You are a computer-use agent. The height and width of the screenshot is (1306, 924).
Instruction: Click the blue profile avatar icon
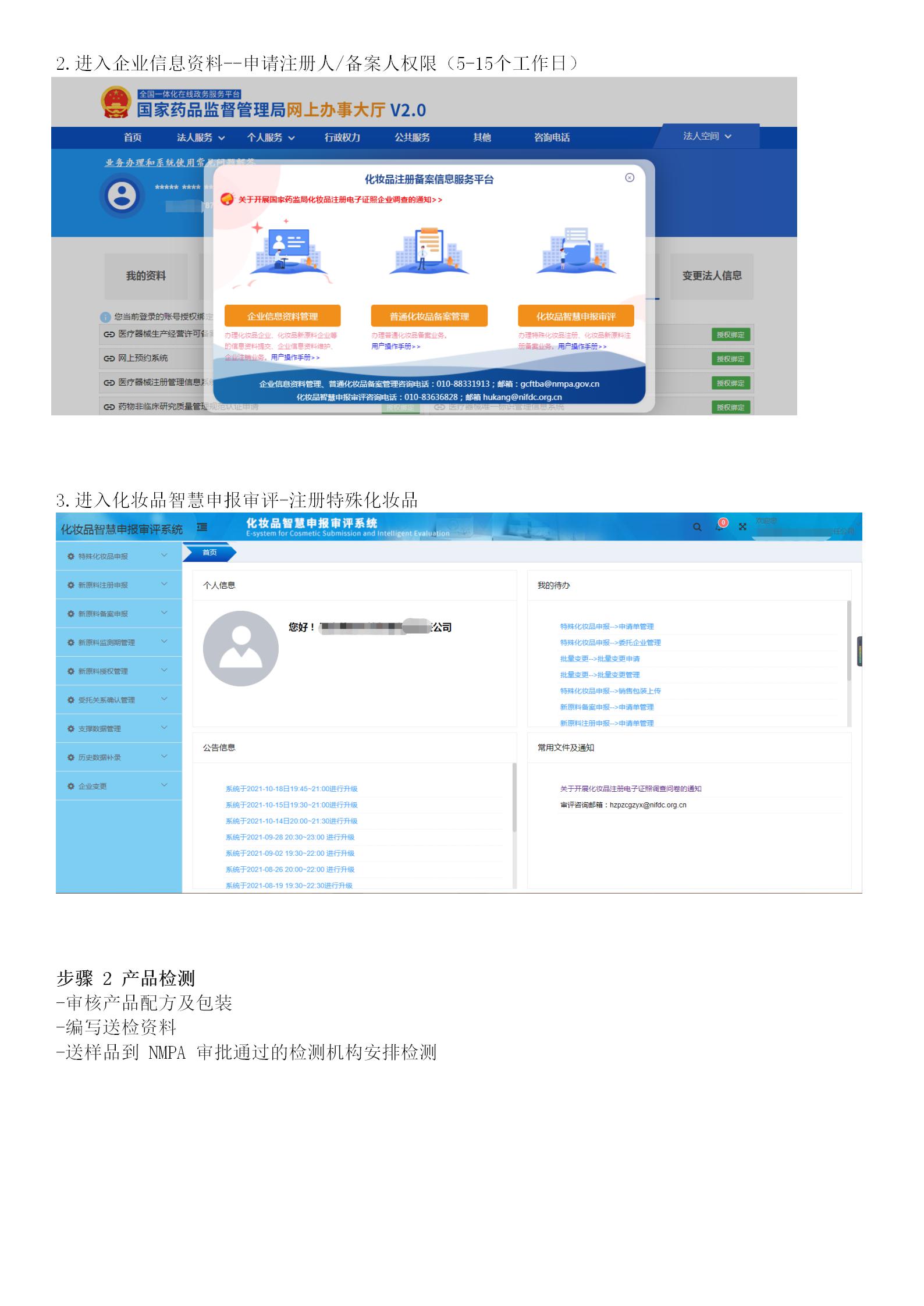click(x=122, y=195)
